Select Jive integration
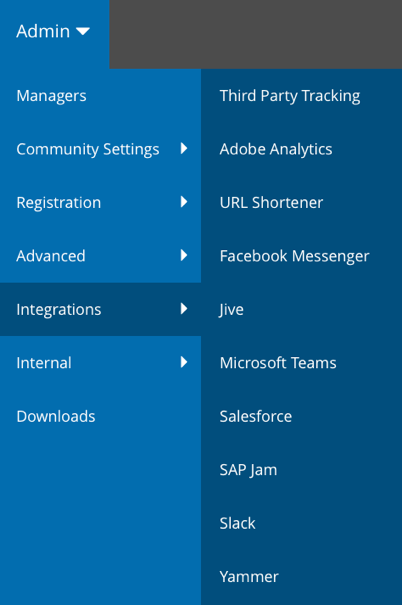The height and width of the screenshot is (605, 402). [301, 309]
